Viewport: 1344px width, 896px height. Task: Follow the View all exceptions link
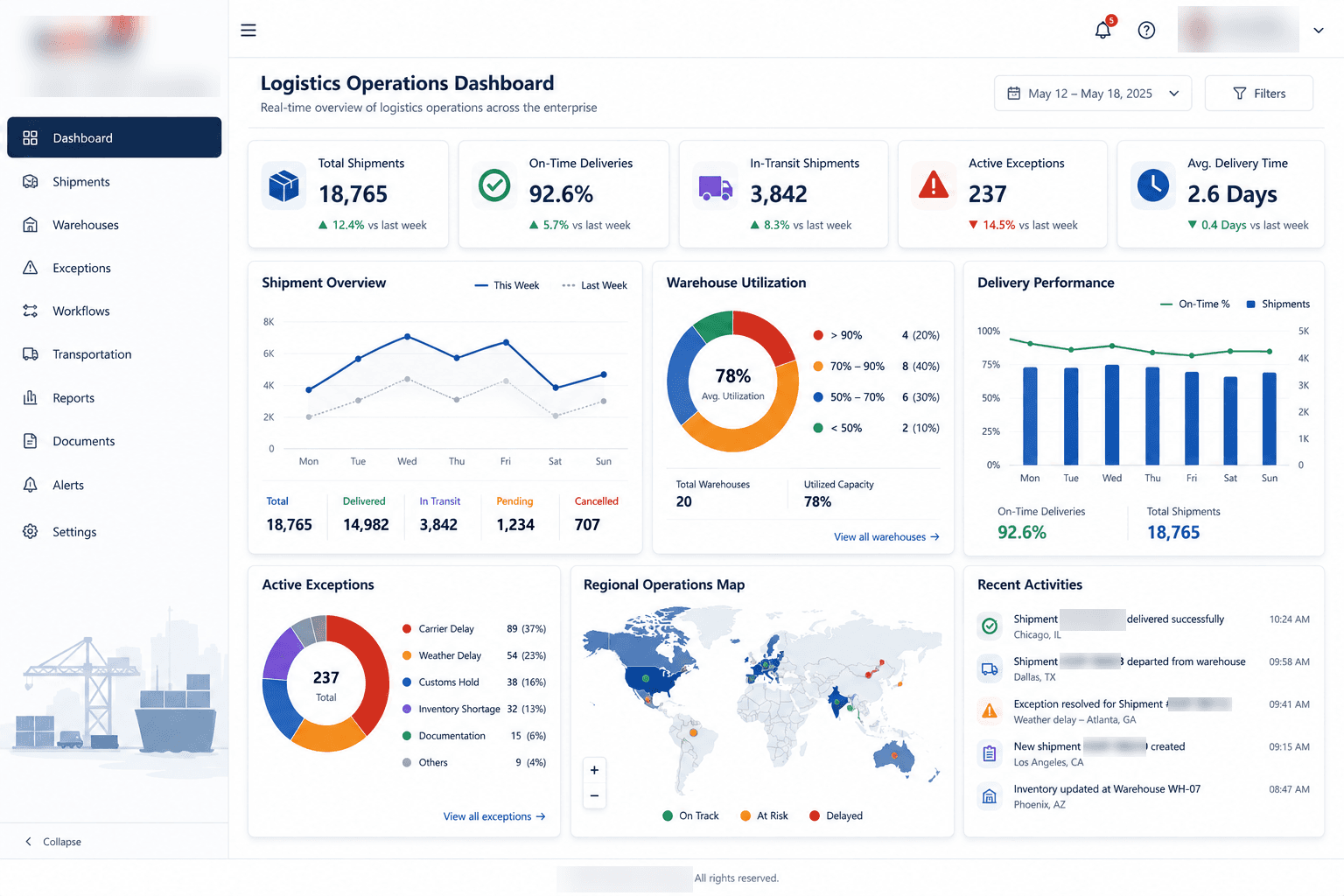(494, 816)
